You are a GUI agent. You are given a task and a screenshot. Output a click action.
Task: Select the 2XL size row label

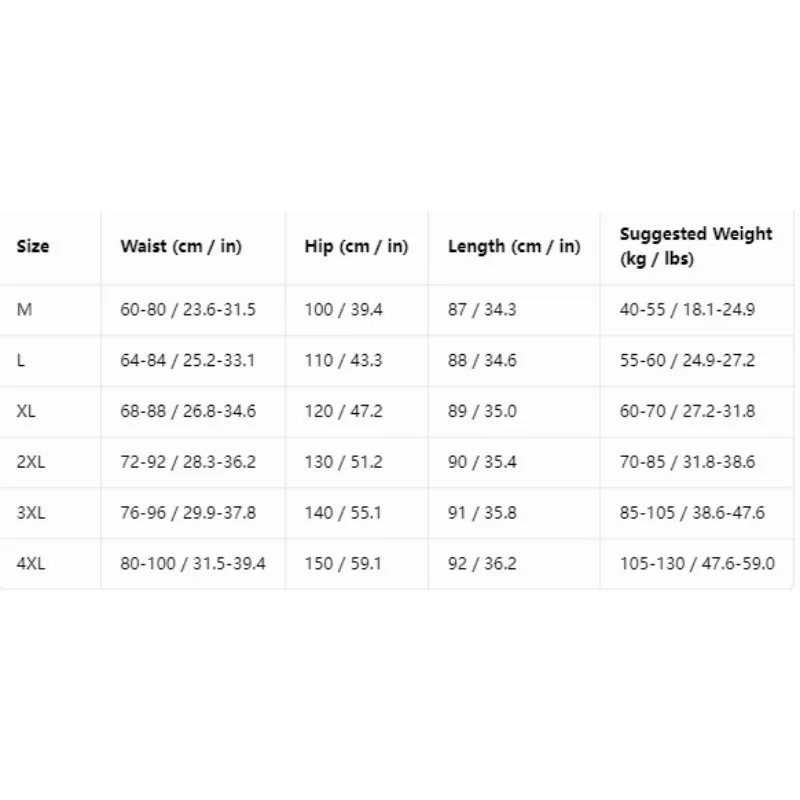31,462
